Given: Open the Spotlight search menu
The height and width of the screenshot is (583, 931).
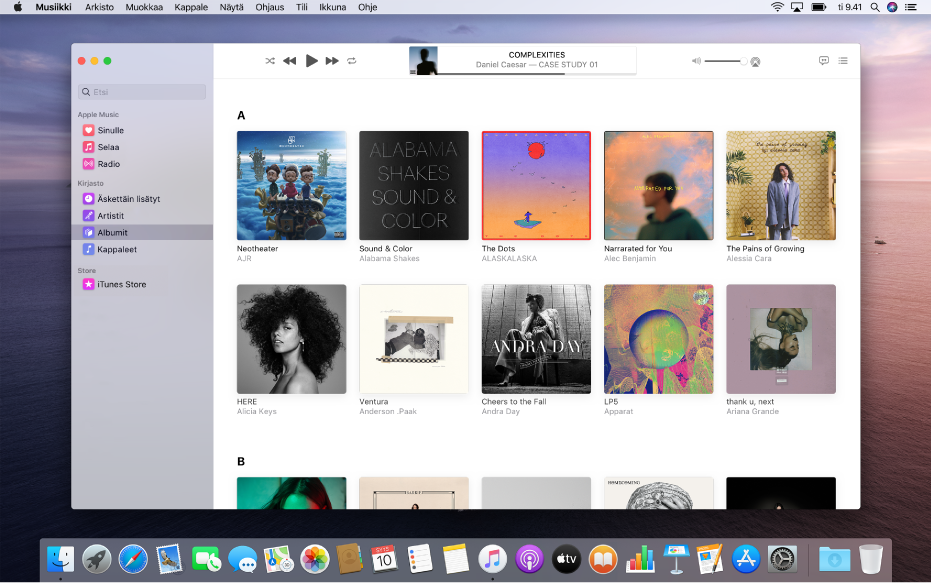Looking at the screenshot, I should click(x=873, y=6).
